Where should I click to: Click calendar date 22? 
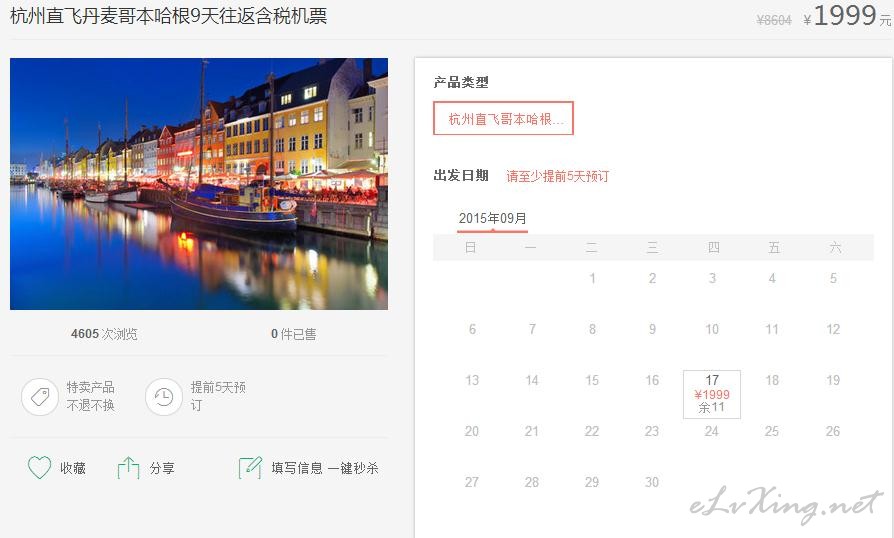coord(592,431)
